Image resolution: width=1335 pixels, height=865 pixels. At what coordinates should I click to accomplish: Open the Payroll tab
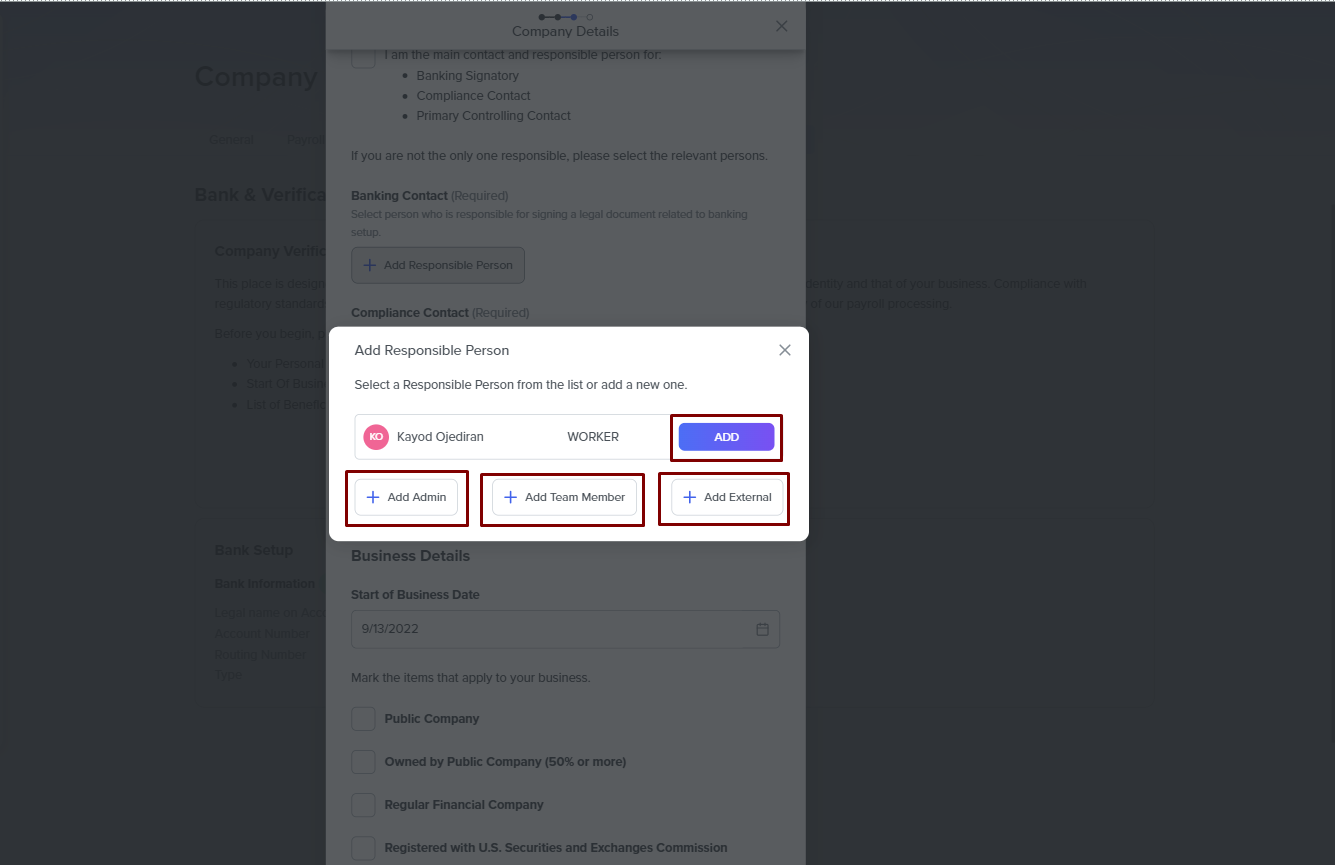coord(305,139)
